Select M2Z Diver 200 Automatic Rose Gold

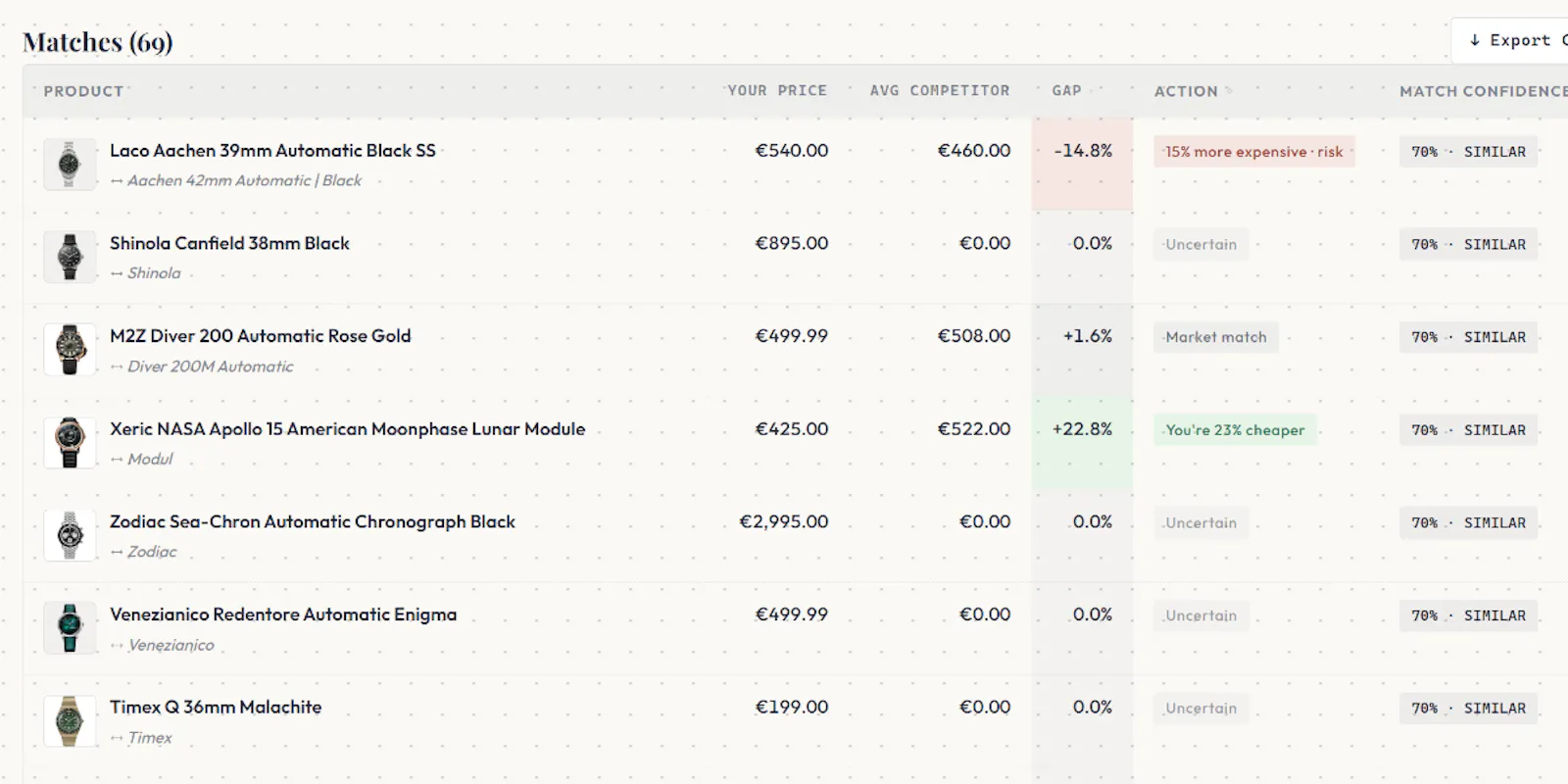click(x=261, y=335)
